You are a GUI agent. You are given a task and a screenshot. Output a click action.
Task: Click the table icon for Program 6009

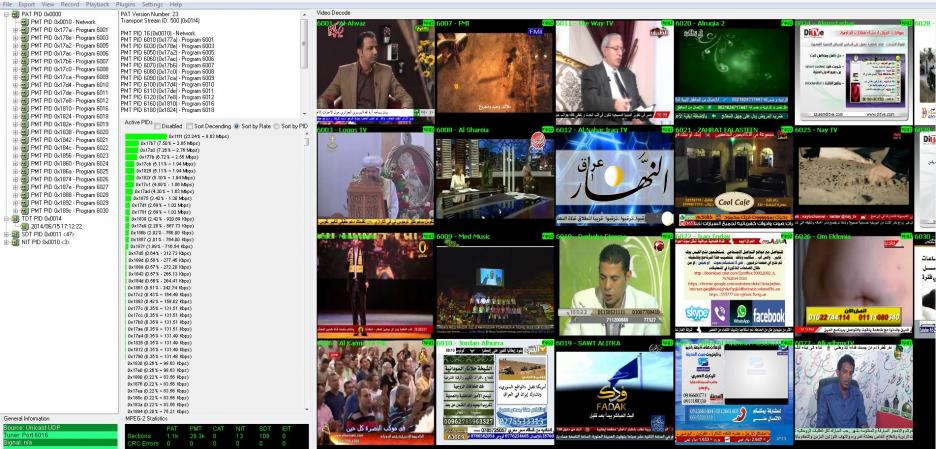pos(24,77)
